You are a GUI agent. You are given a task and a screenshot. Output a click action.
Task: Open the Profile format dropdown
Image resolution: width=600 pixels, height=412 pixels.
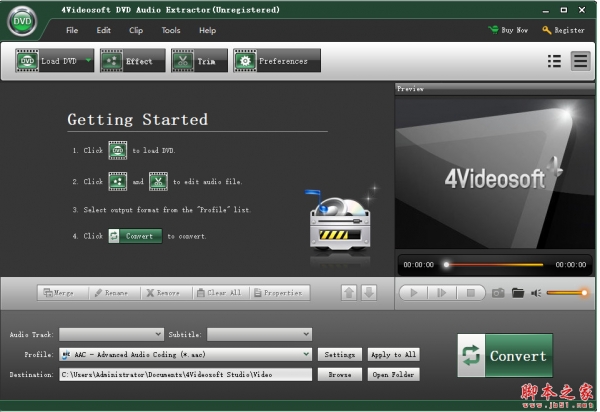point(186,355)
